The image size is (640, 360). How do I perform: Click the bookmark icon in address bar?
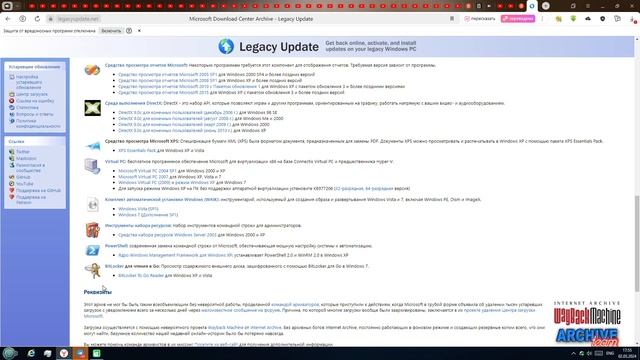point(452,19)
